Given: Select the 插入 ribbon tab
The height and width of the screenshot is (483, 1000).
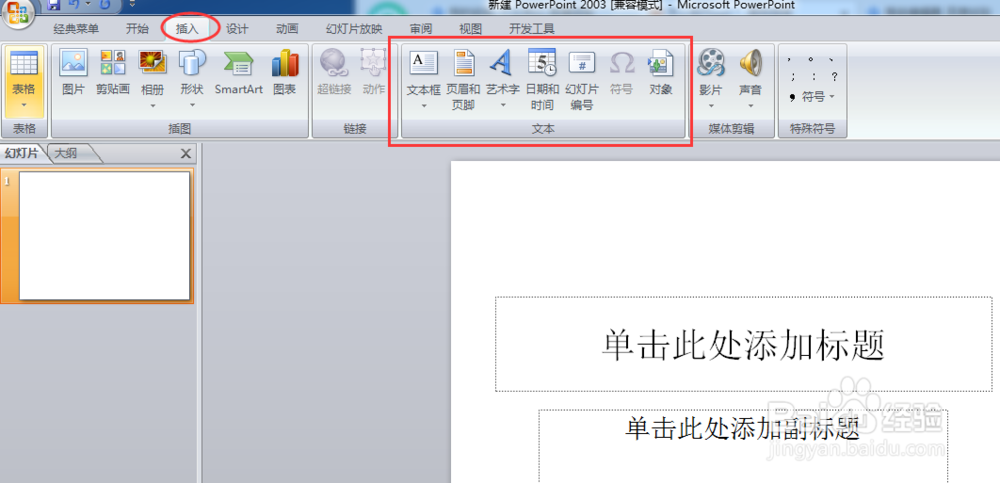Looking at the screenshot, I should pos(188,29).
